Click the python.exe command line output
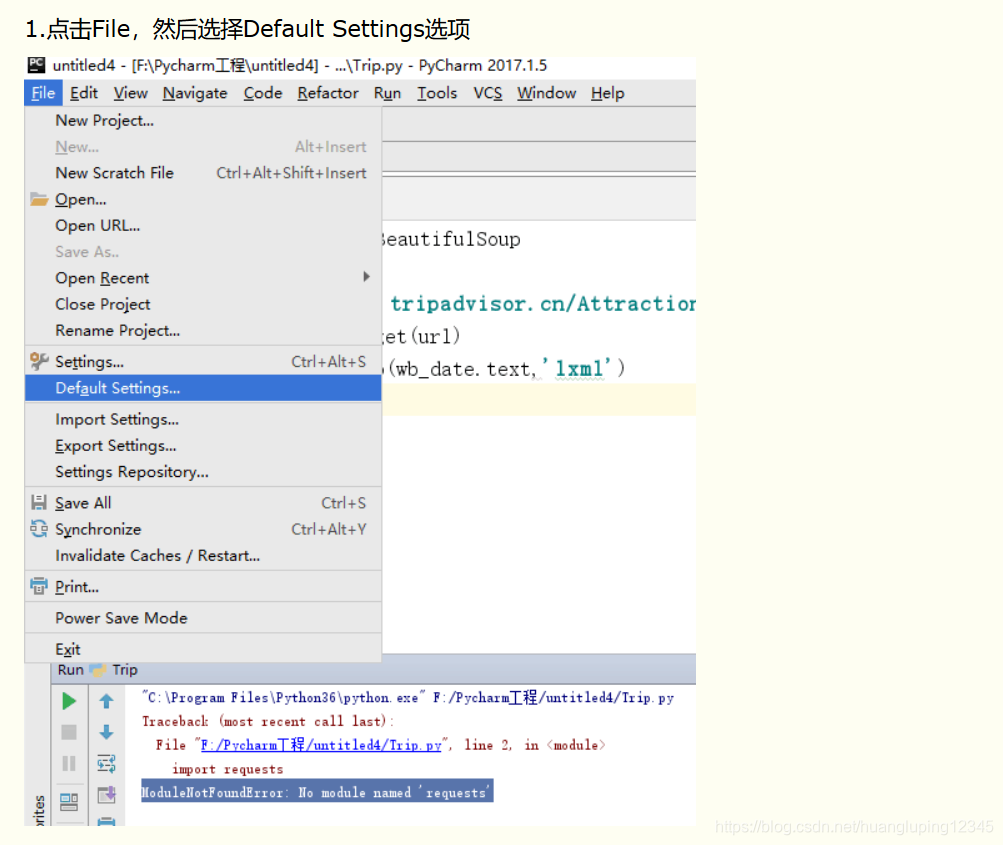The height and width of the screenshot is (845, 1003). [408, 697]
